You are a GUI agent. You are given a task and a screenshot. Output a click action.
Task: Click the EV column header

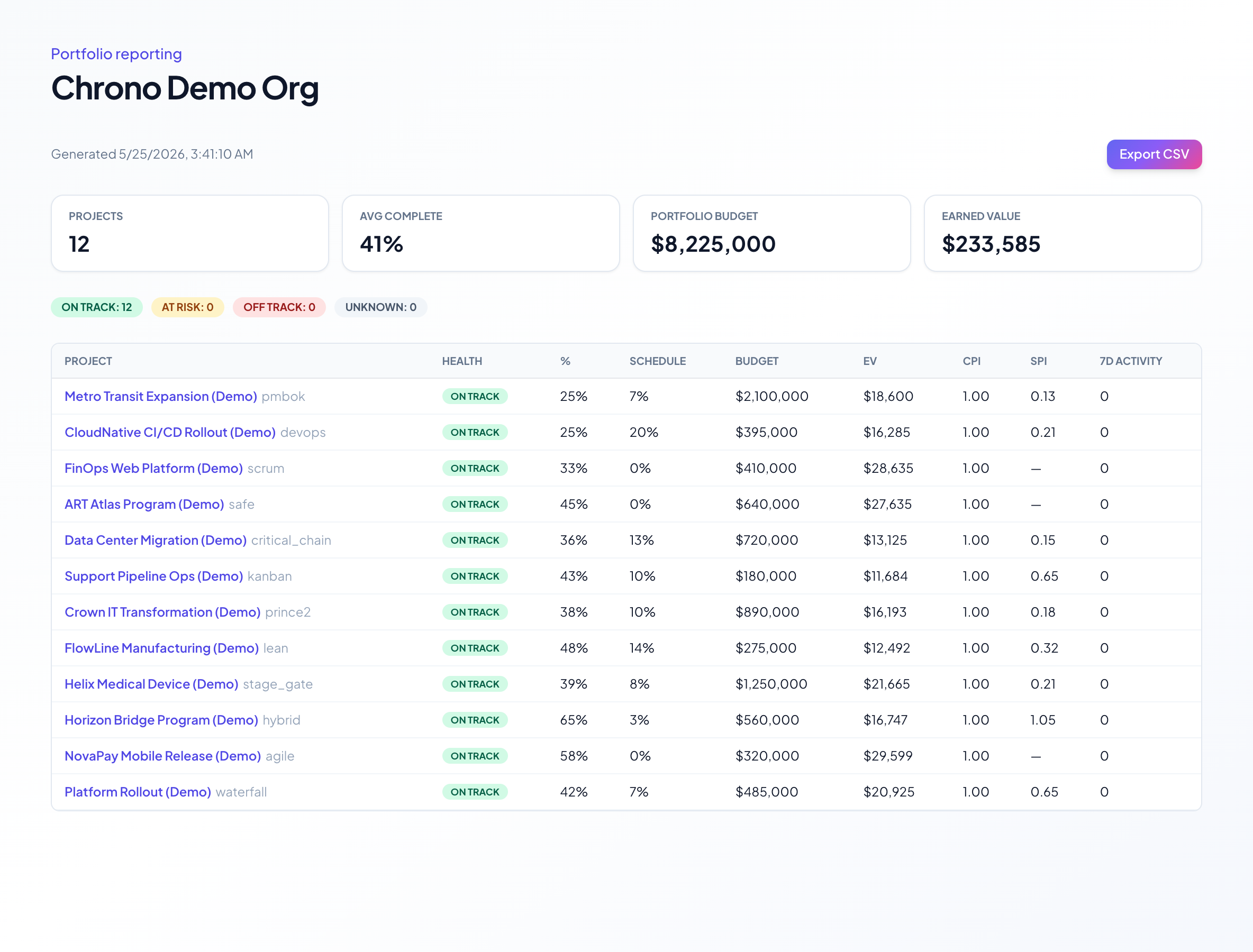point(870,361)
